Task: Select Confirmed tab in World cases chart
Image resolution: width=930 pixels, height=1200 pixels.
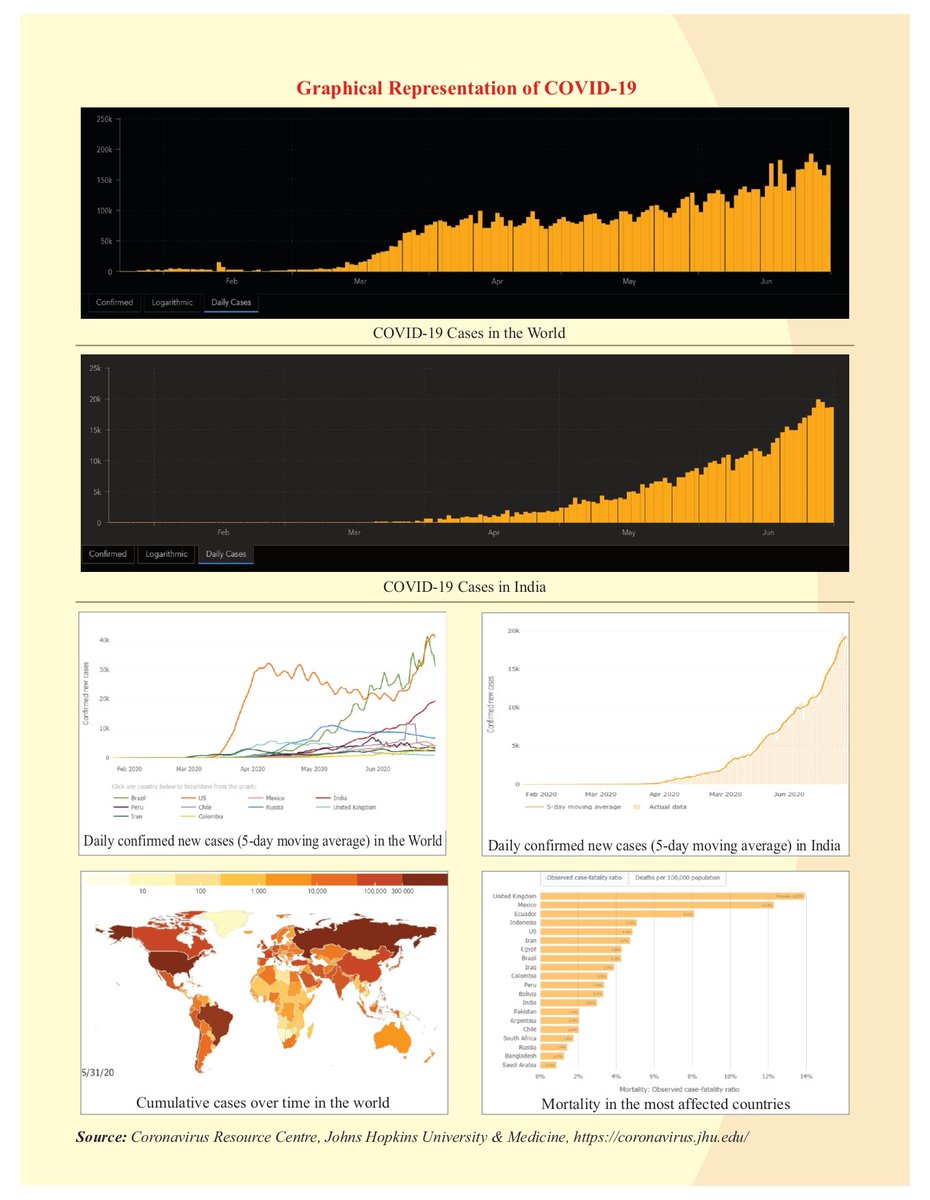Action: pos(113,302)
